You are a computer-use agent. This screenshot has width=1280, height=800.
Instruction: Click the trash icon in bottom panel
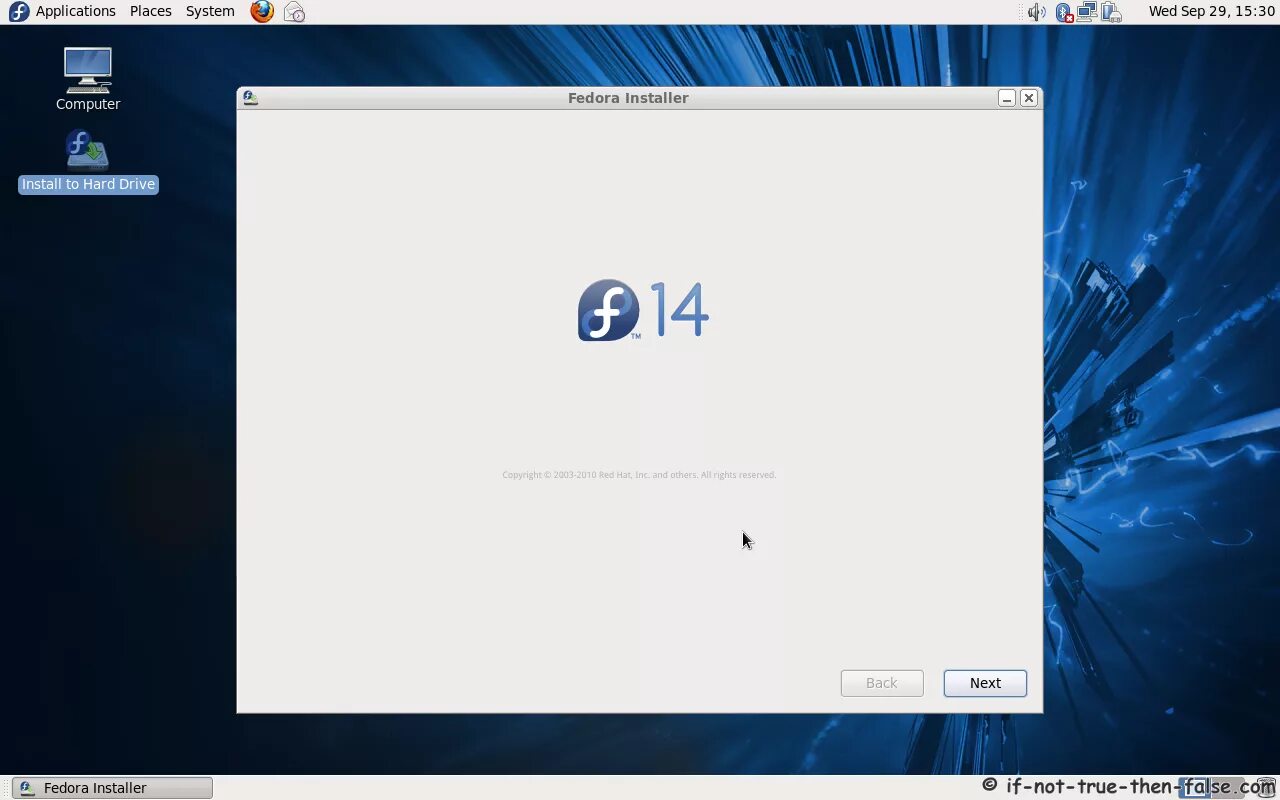click(1266, 788)
